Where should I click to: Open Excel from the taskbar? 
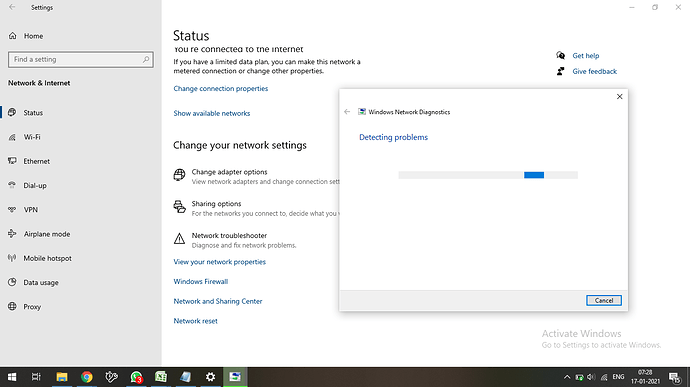(x=161, y=377)
